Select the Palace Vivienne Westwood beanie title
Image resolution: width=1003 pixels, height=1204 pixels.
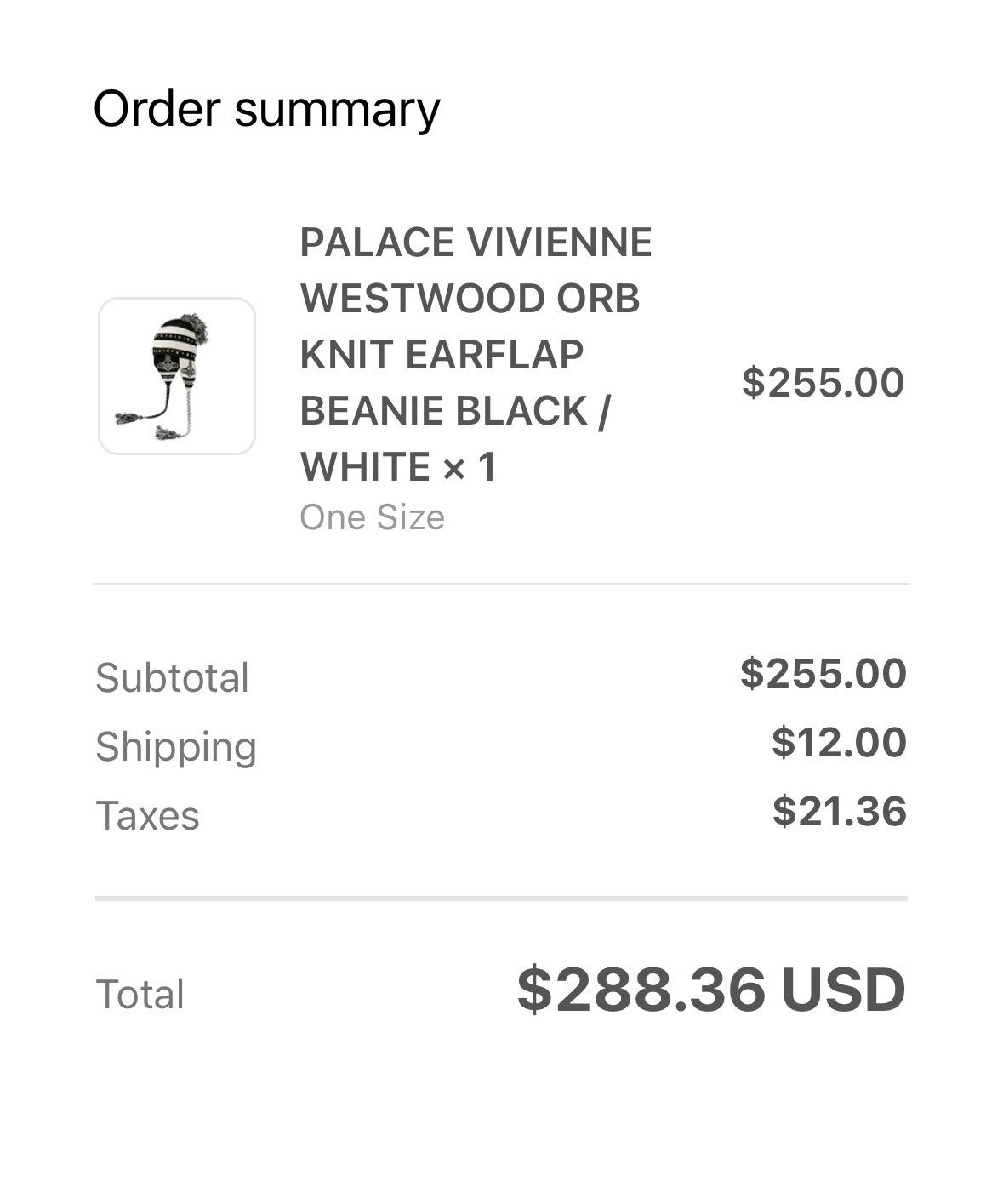pyautogui.click(x=476, y=355)
